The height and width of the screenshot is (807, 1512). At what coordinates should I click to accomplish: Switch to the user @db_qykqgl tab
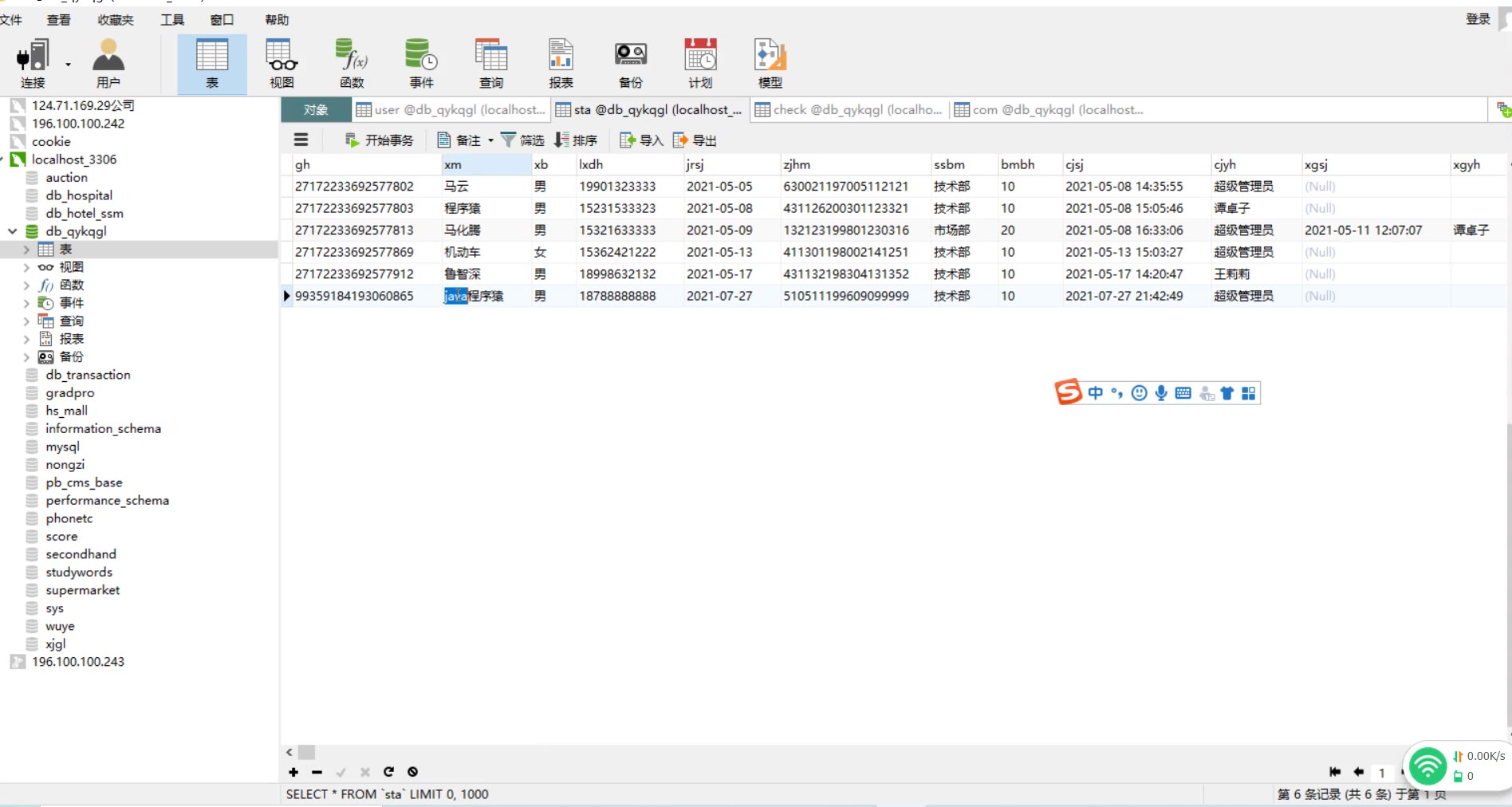point(451,110)
